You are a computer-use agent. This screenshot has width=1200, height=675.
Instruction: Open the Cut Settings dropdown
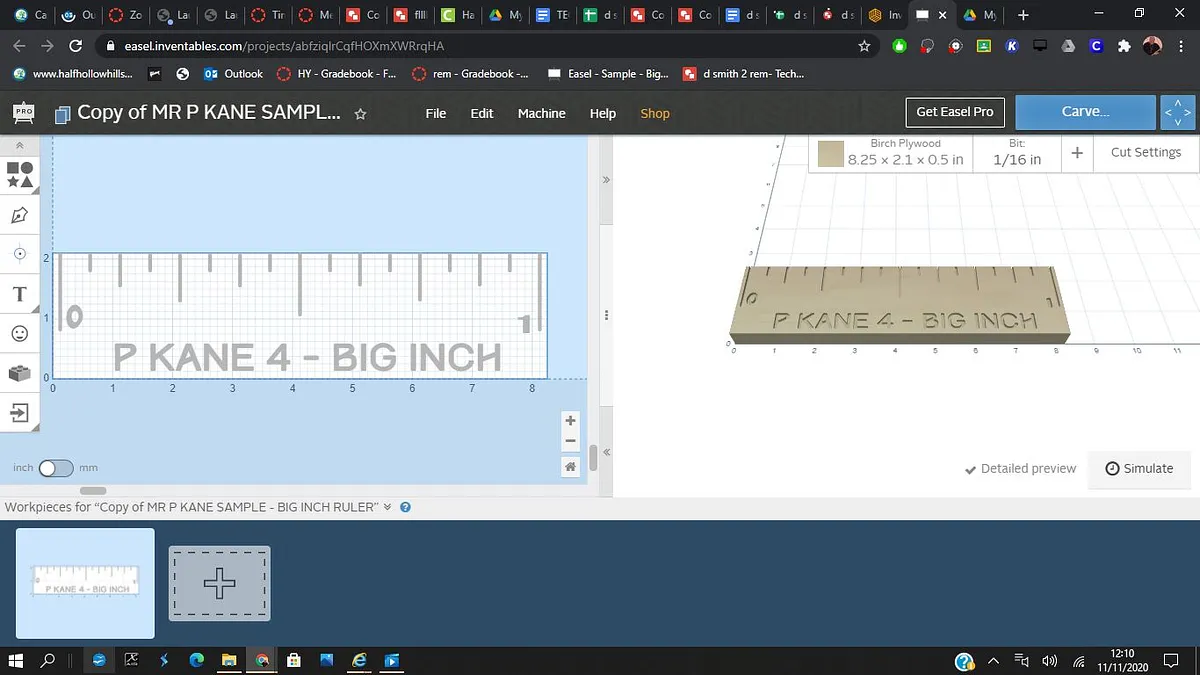1145,152
